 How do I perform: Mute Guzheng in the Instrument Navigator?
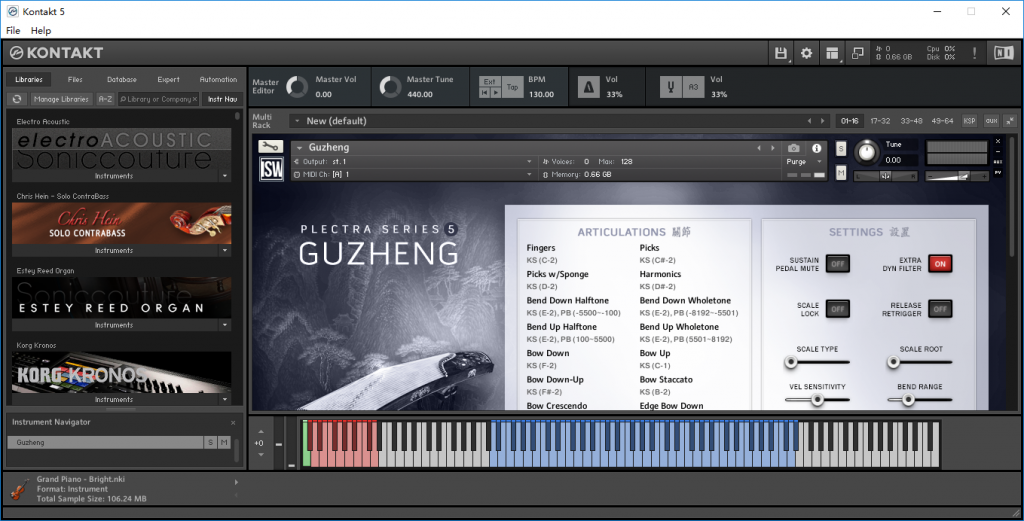(224, 442)
